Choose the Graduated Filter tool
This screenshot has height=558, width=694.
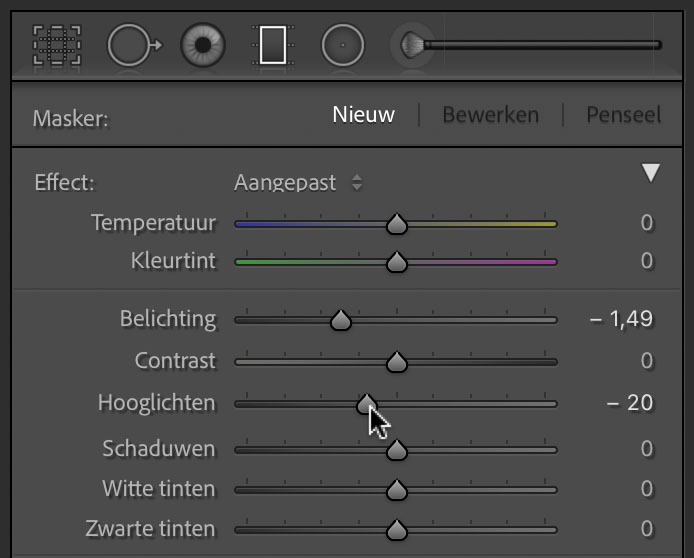click(x=273, y=45)
